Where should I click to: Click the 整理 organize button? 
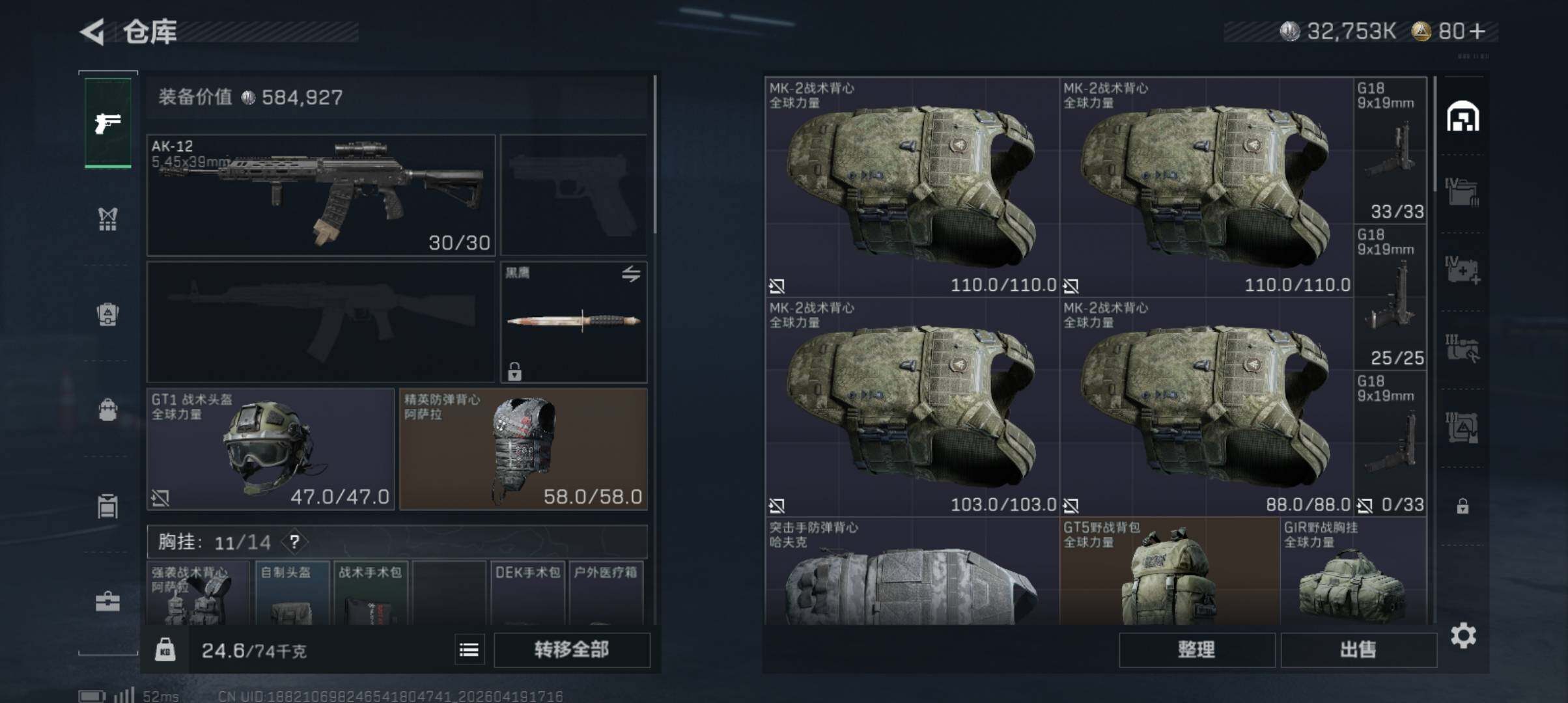click(x=1197, y=650)
